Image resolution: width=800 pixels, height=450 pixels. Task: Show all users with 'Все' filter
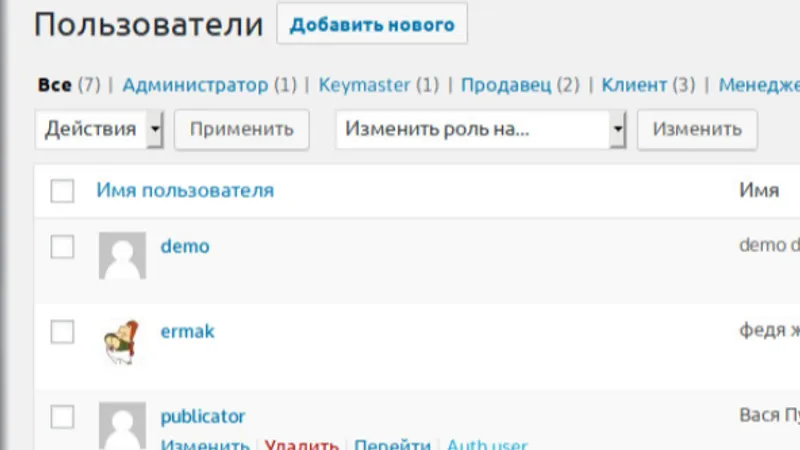coord(55,85)
